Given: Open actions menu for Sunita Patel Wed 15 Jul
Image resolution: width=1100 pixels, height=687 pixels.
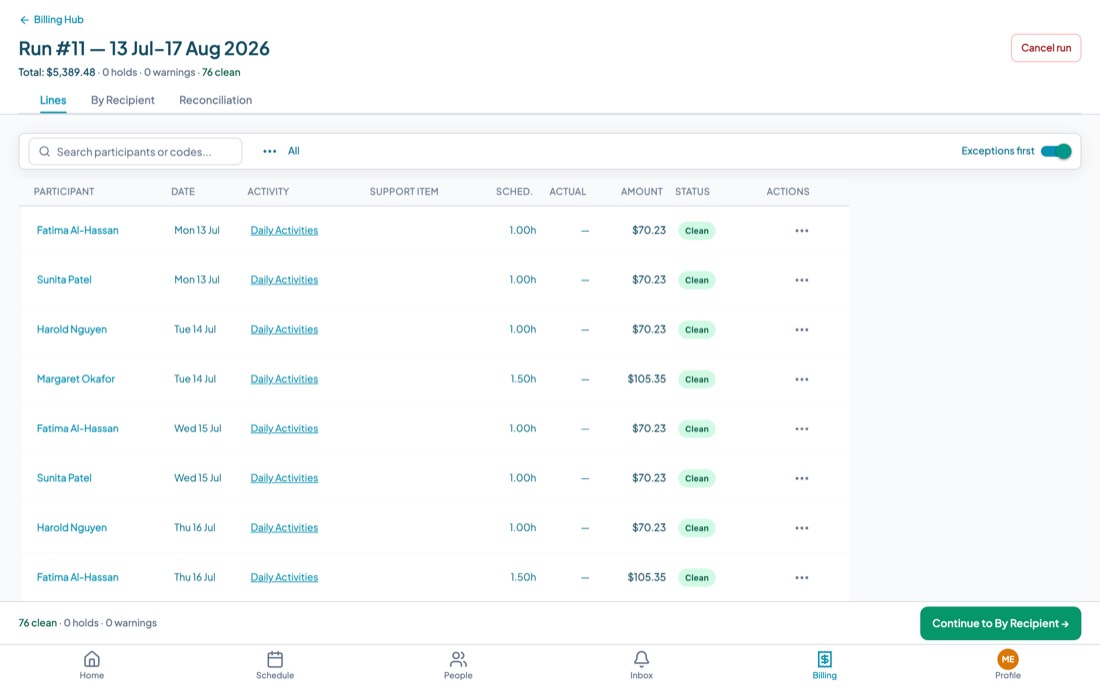Looking at the screenshot, I should [x=802, y=478].
